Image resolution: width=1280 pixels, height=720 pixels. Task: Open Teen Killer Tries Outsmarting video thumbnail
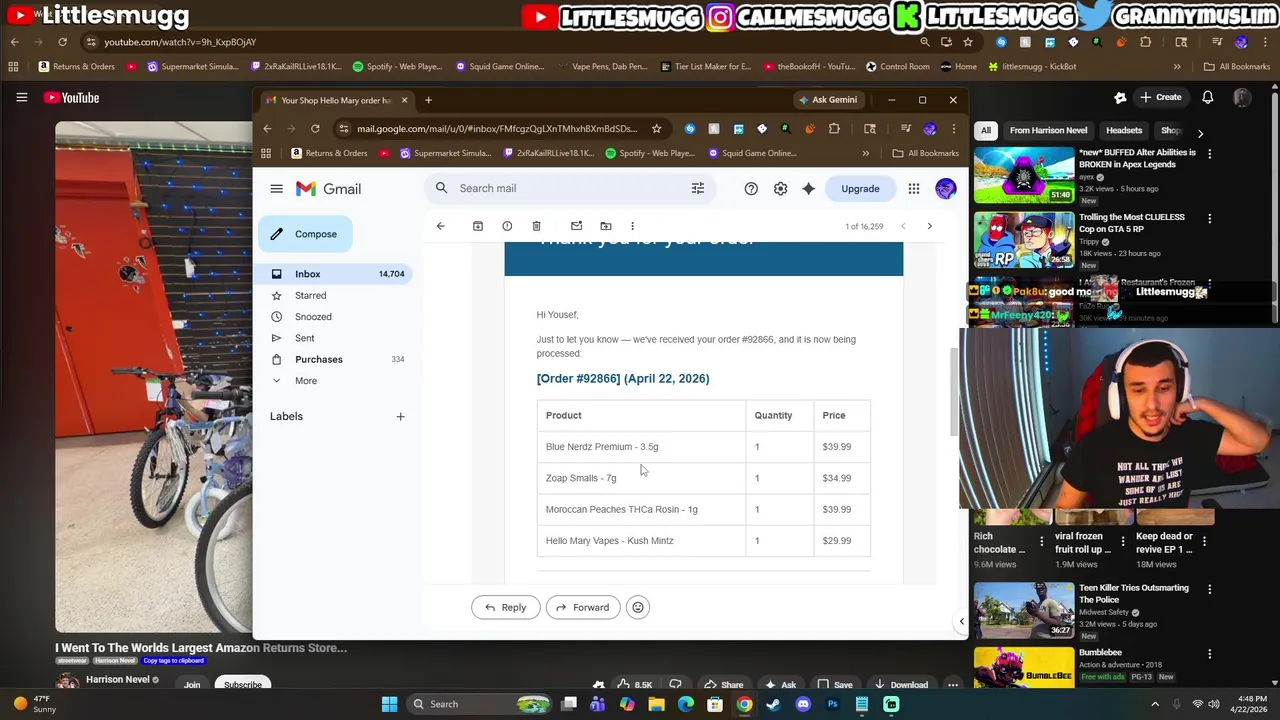point(1024,610)
